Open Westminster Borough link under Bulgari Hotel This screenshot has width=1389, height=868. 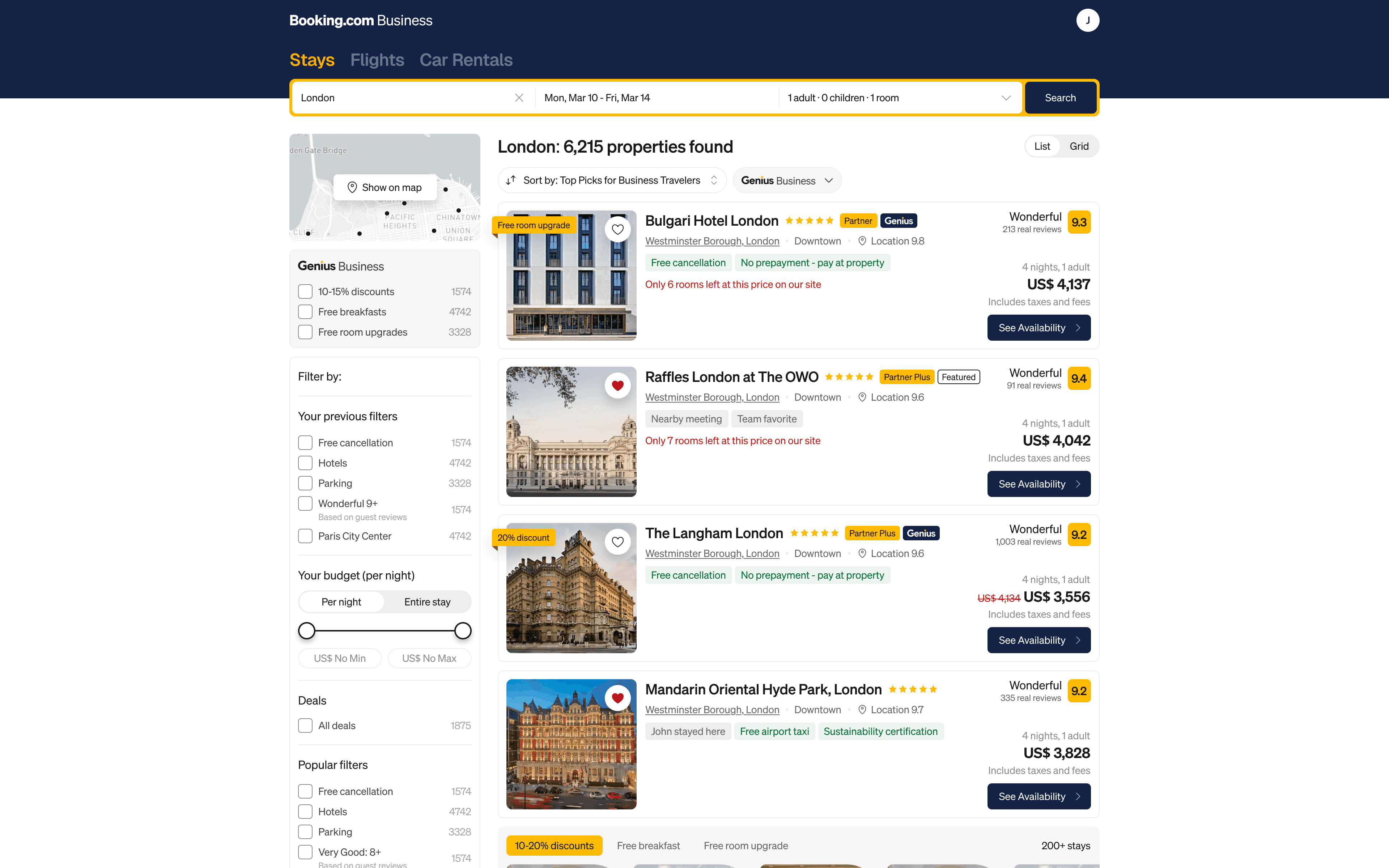[x=712, y=241]
